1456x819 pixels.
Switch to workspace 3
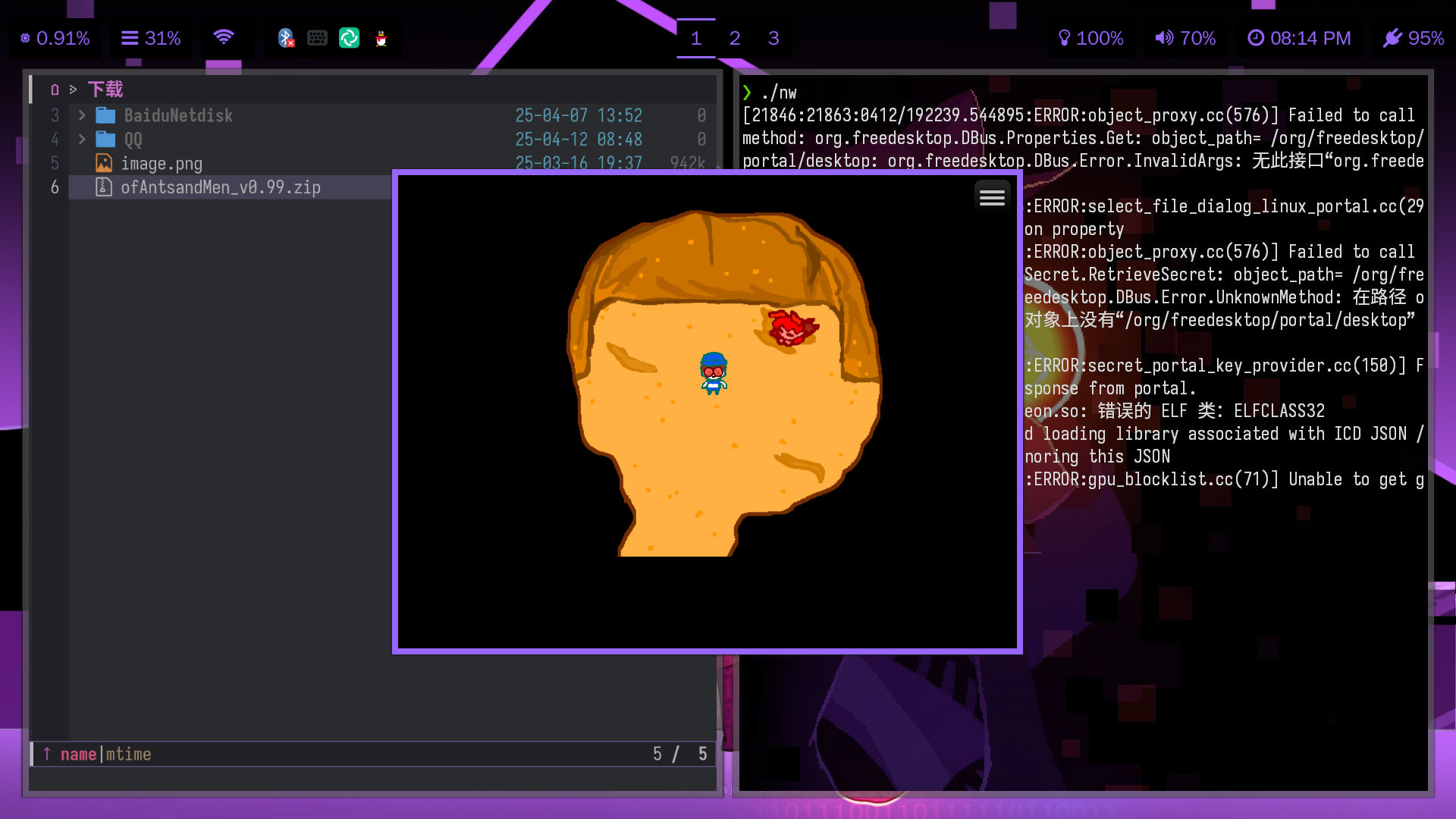[x=773, y=38]
